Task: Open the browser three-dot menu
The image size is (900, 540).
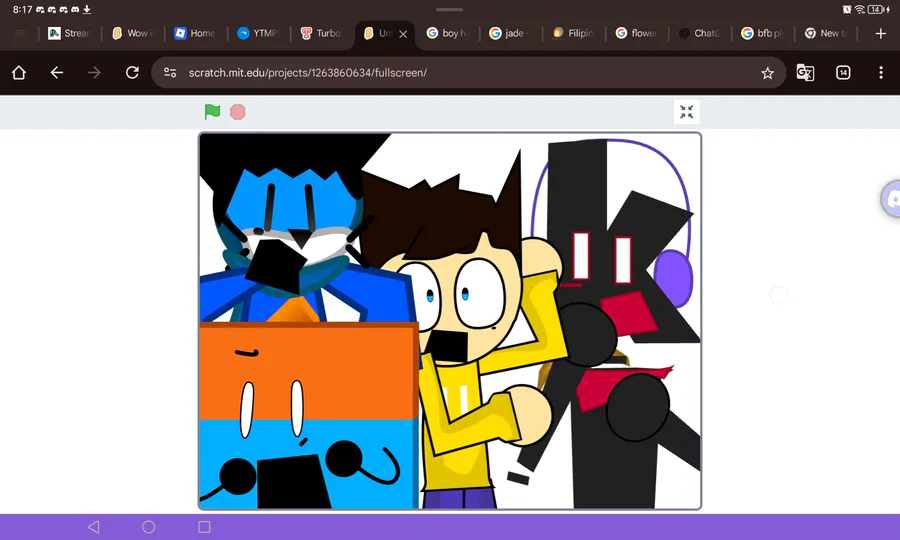Action: 881,73
